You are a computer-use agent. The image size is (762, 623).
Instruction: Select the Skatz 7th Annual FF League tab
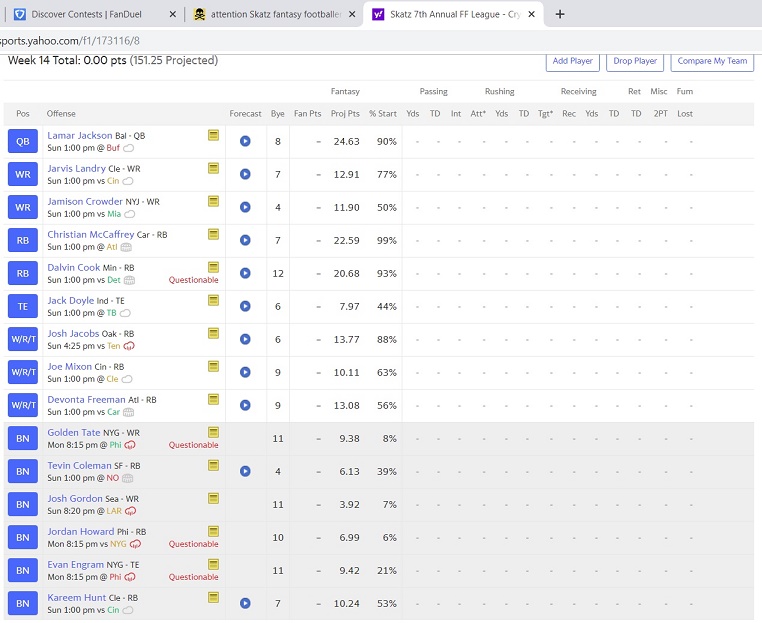[x=454, y=15]
